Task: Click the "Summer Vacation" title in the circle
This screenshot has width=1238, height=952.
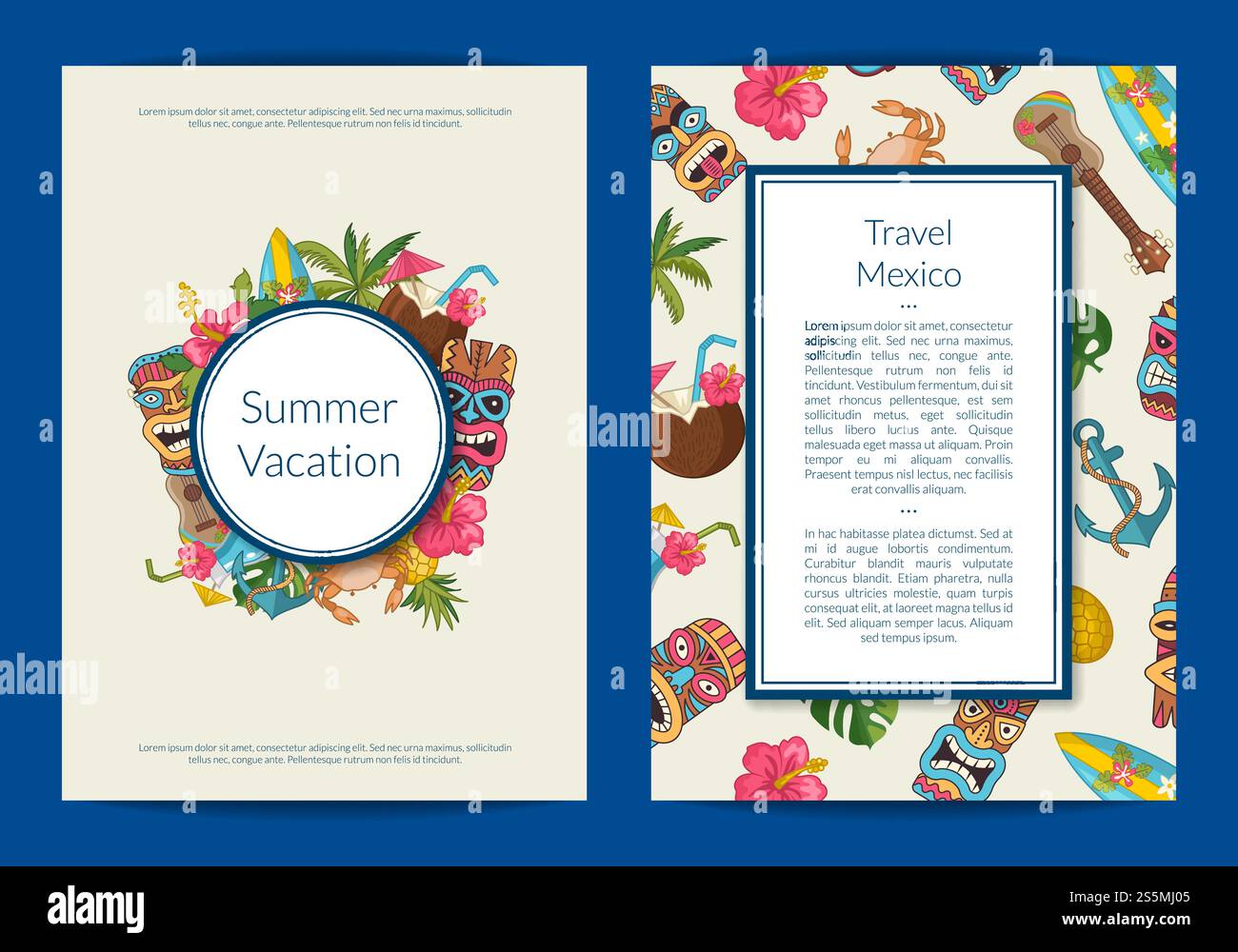Action: (x=320, y=434)
